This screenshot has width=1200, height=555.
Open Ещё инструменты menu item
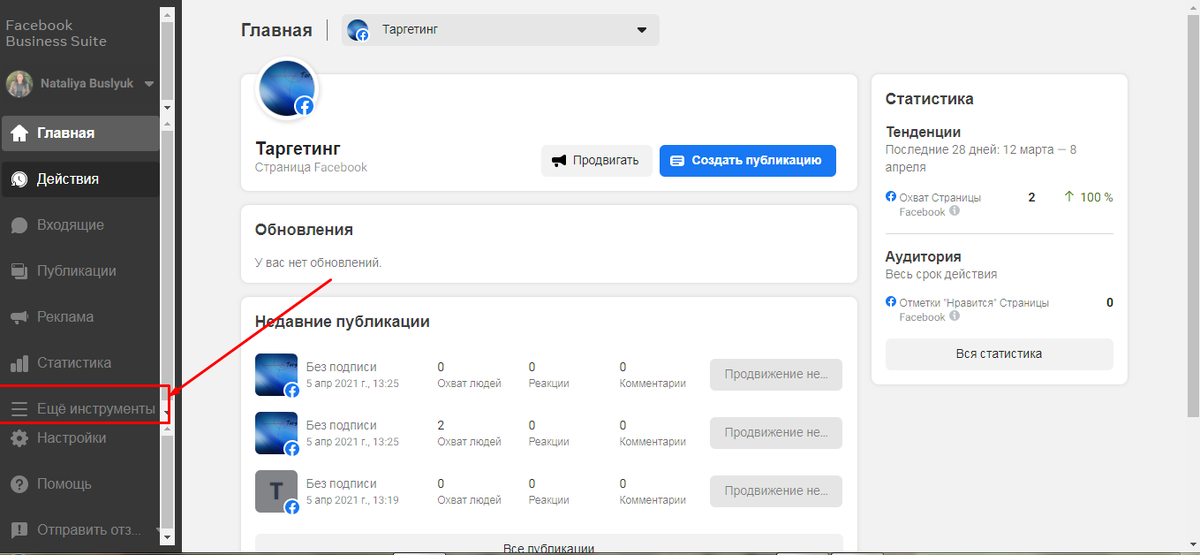tap(84, 409)
